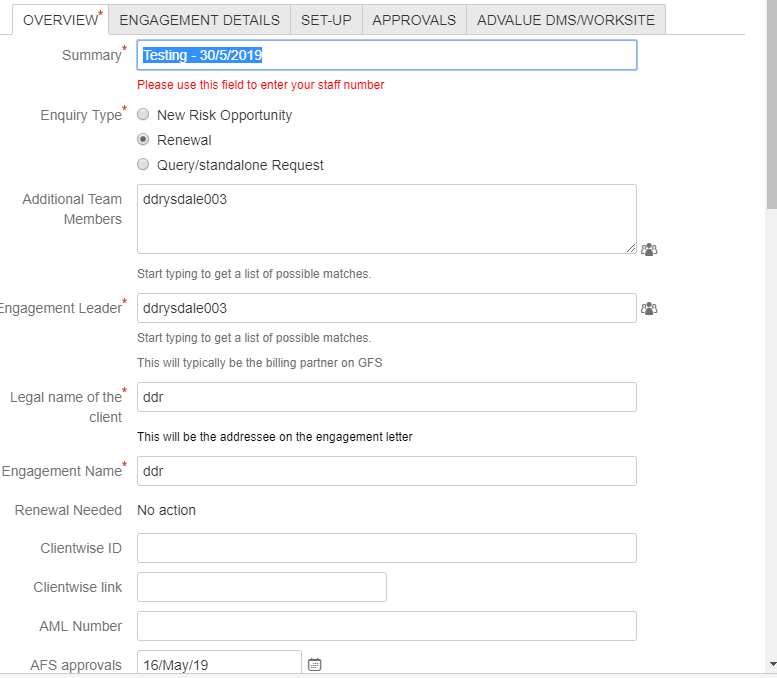Click 'No action' Renewal Needed value
The width and height of the screenshot is (777, 678).
click(x=166, y=510)
